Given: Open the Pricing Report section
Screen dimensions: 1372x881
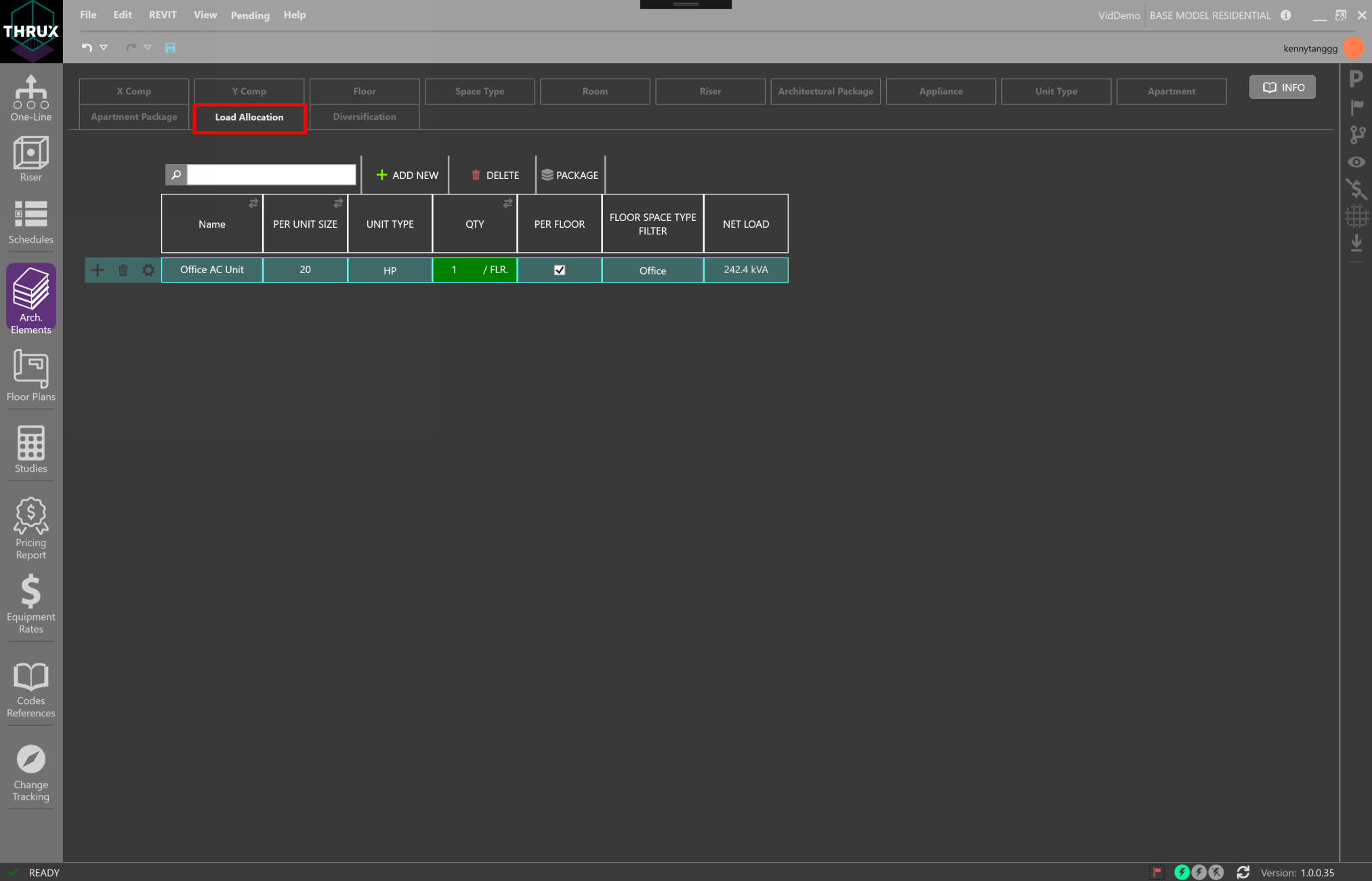Looking at the screenshot, I should coord(30,529).
